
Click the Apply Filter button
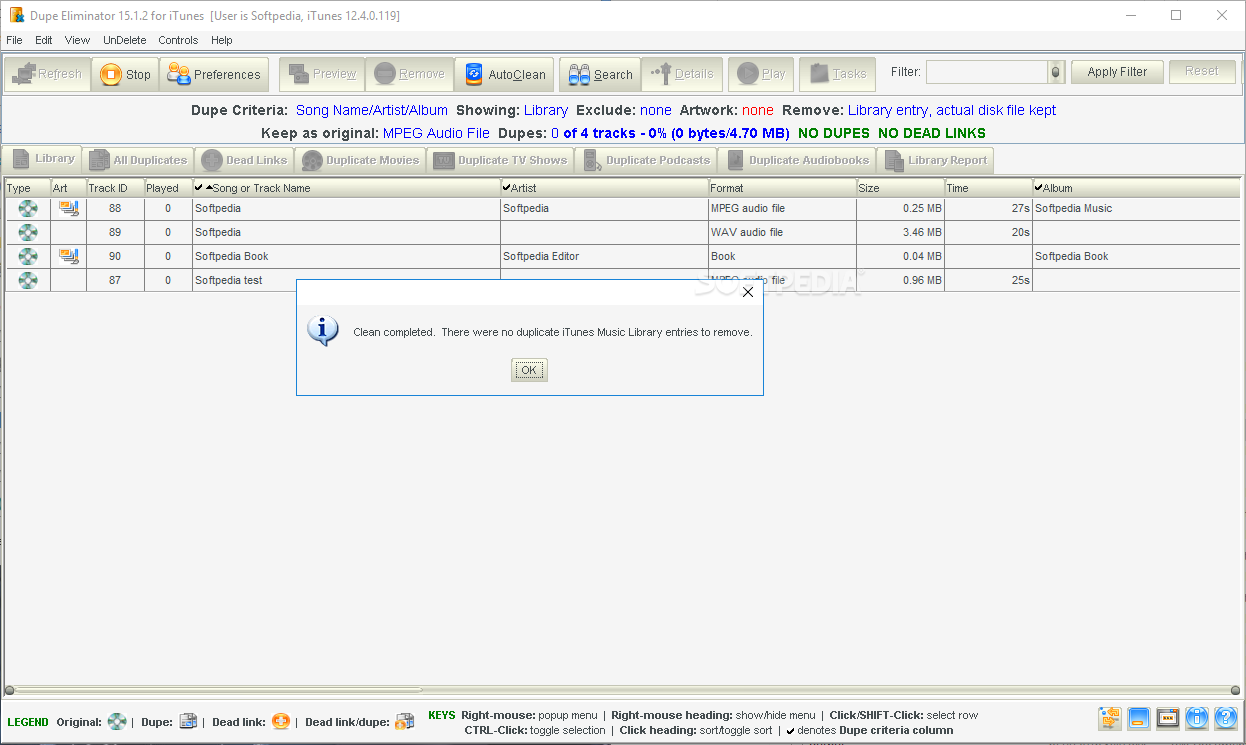(x=1117, y=72)
